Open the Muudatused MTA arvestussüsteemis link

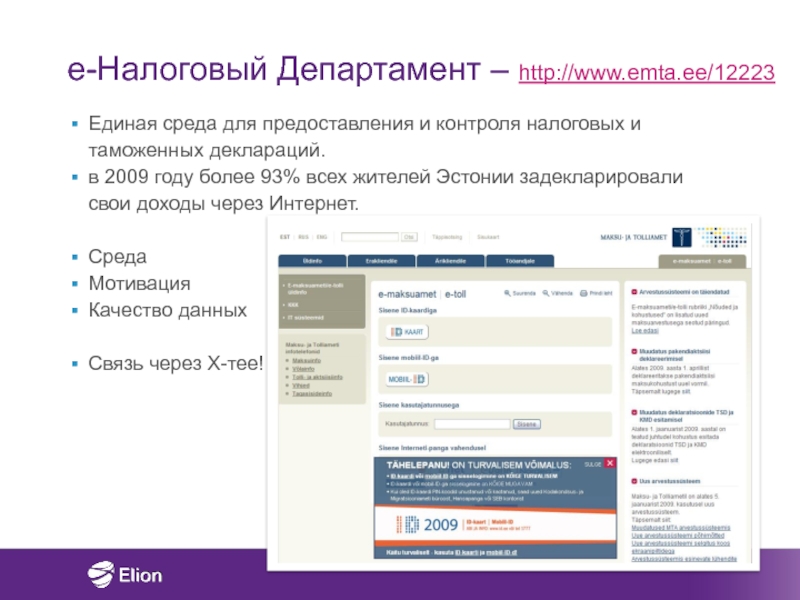681,528
